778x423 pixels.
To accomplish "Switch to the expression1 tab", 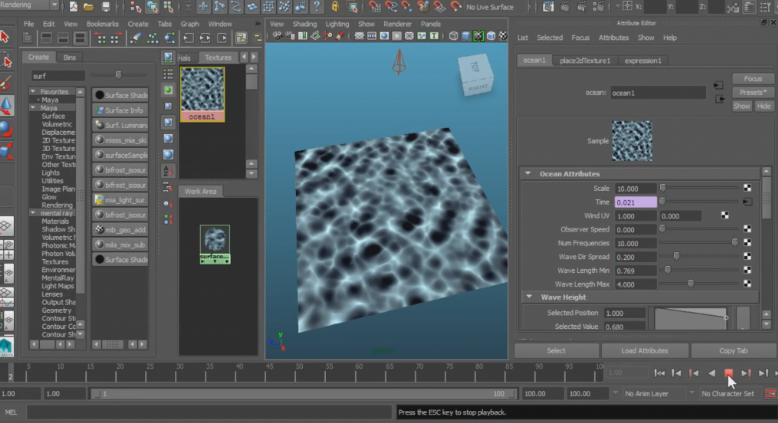I will point(643,60).
